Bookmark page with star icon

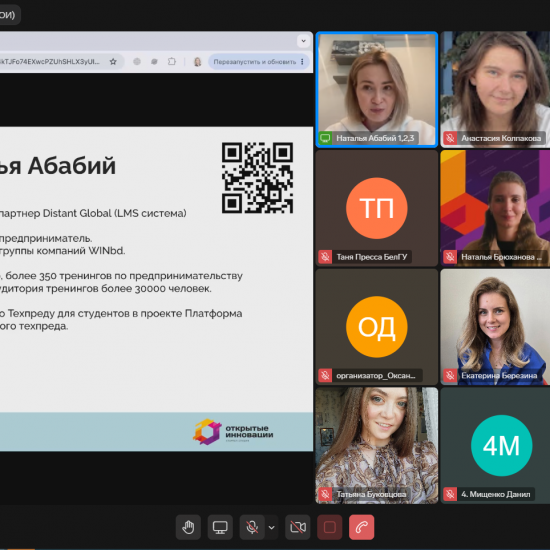coord(113,62)
